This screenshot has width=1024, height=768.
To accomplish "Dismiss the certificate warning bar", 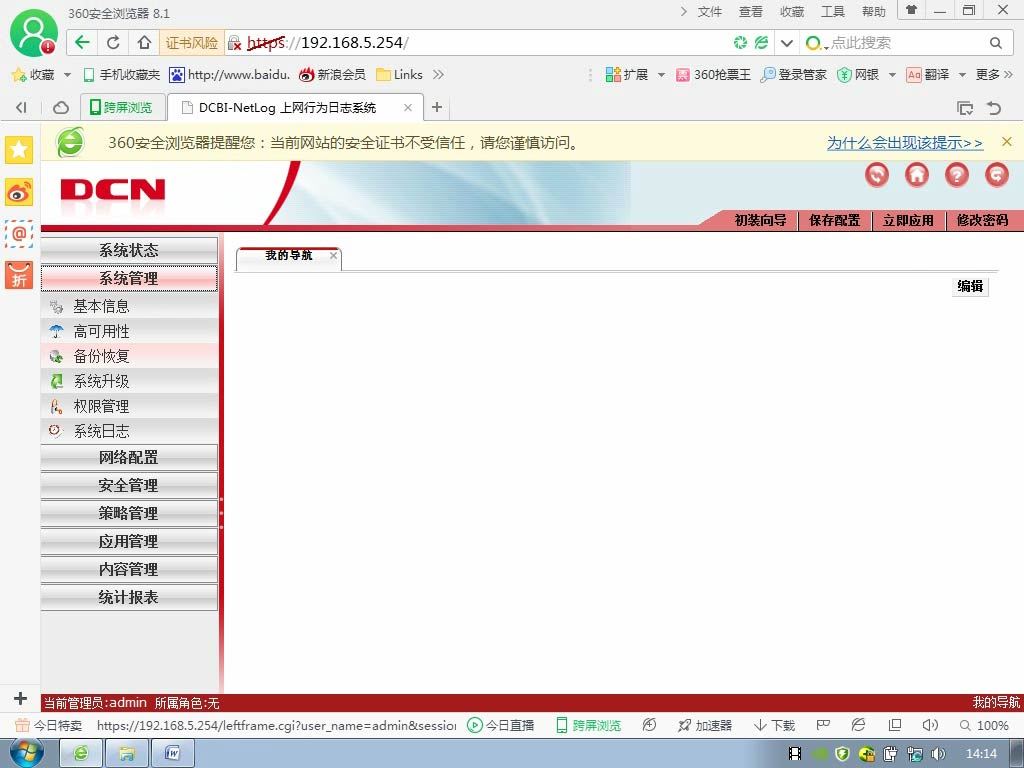I will (1006, 142).
